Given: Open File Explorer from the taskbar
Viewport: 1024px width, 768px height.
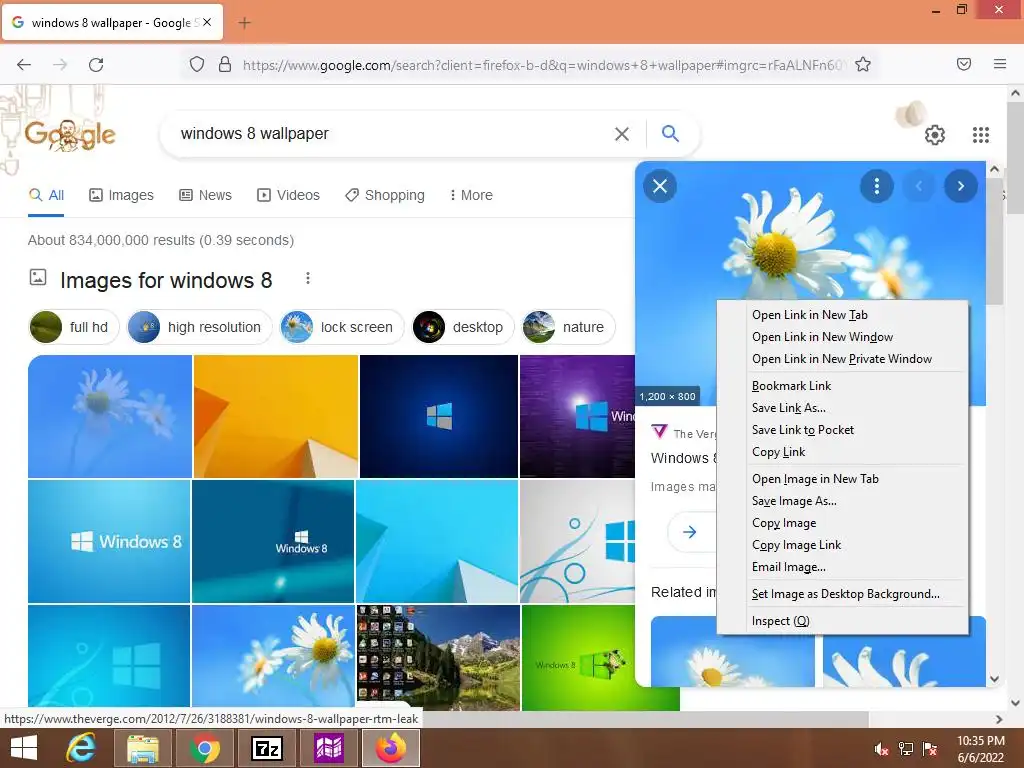Looking at the screenshot, I should [143, 748].
